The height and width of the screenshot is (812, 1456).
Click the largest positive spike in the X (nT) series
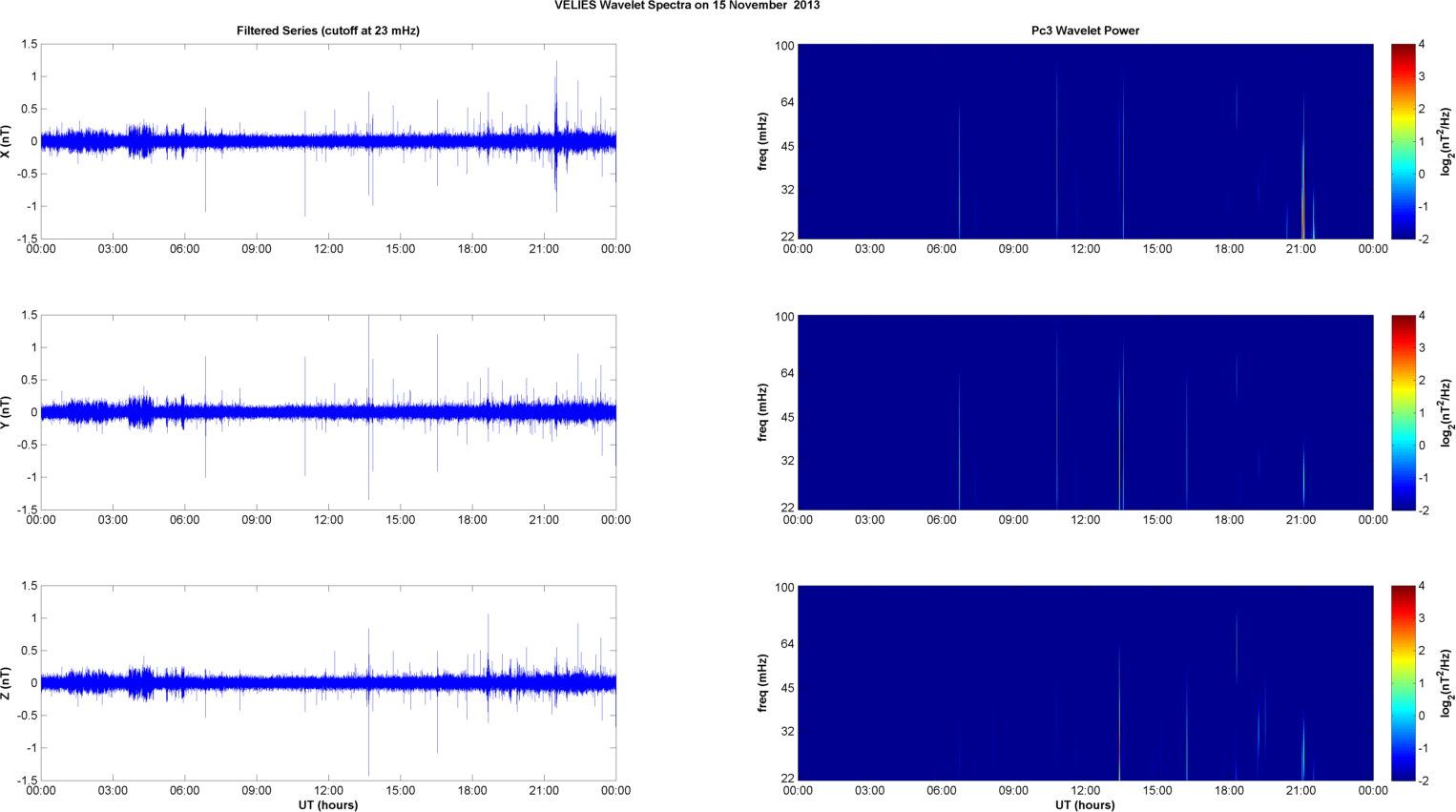coord(556,100)
